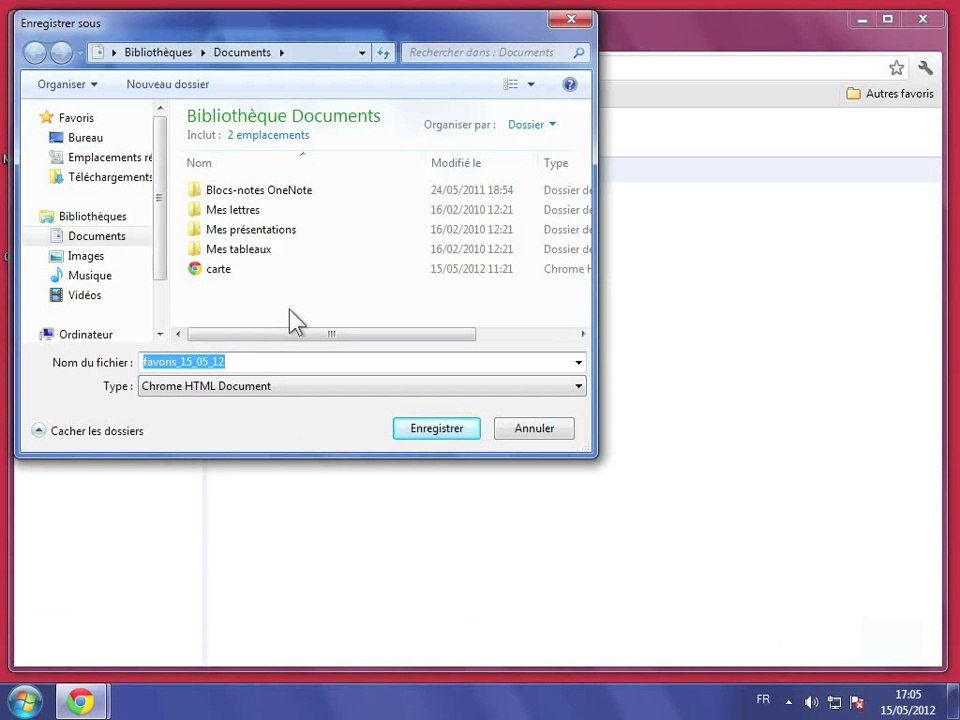Click Chrome's bookmark star icon
The image size is (960, 720).
click(x=896, y=68)
